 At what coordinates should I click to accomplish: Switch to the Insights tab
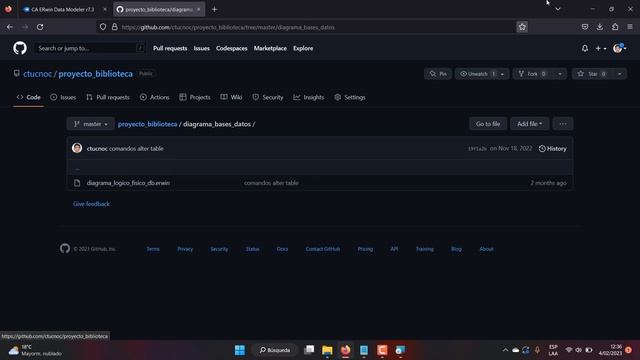309,97
